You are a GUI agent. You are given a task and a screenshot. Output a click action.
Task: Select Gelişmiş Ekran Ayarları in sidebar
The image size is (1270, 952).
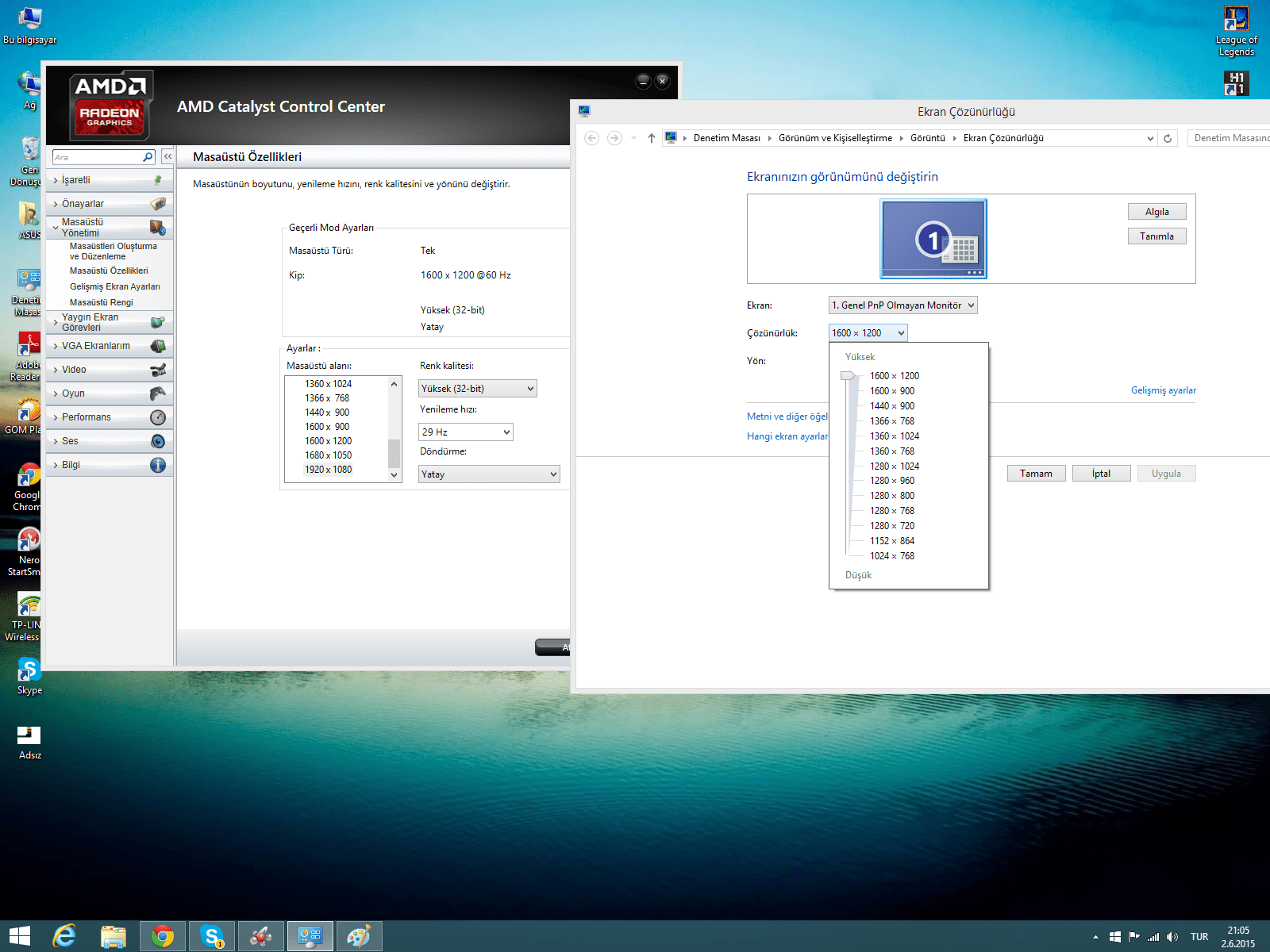[114, 286]
